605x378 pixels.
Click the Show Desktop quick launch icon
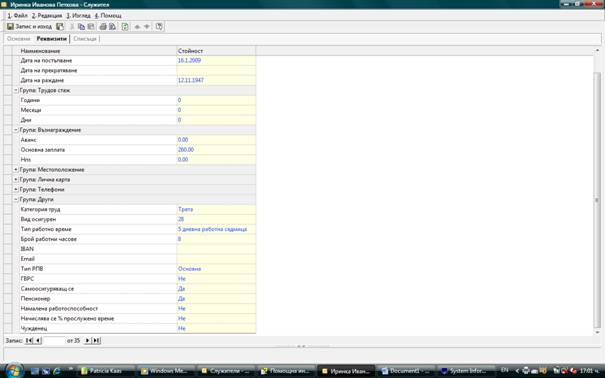(x=35, y=371)
